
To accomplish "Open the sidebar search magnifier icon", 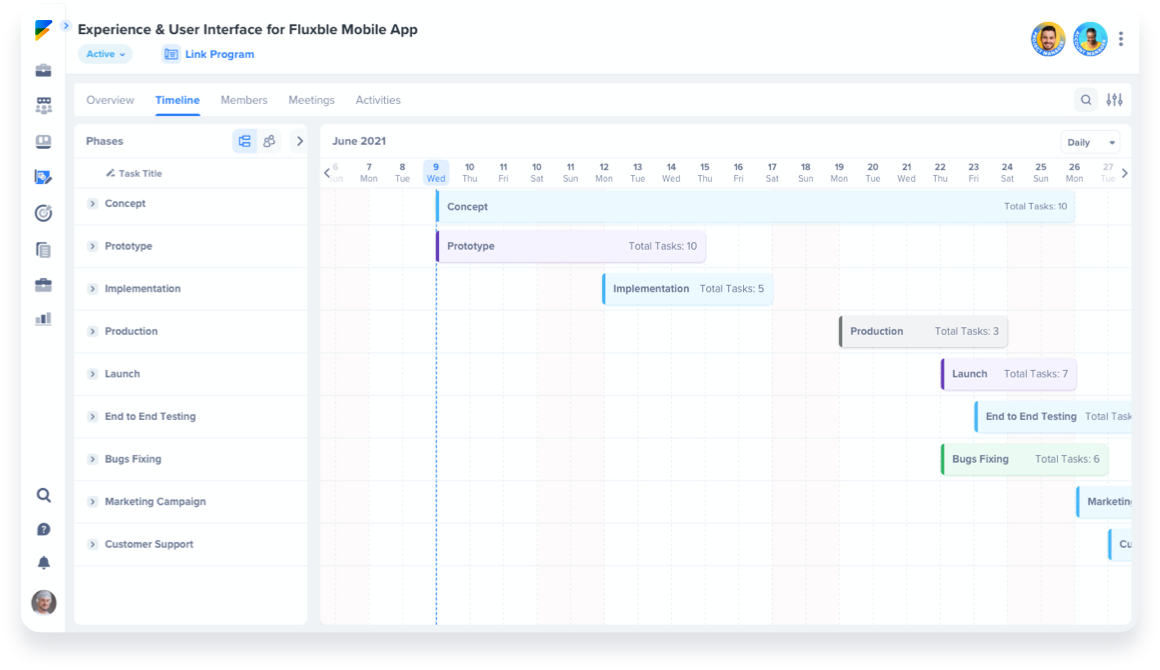I will tap(44, 495).
